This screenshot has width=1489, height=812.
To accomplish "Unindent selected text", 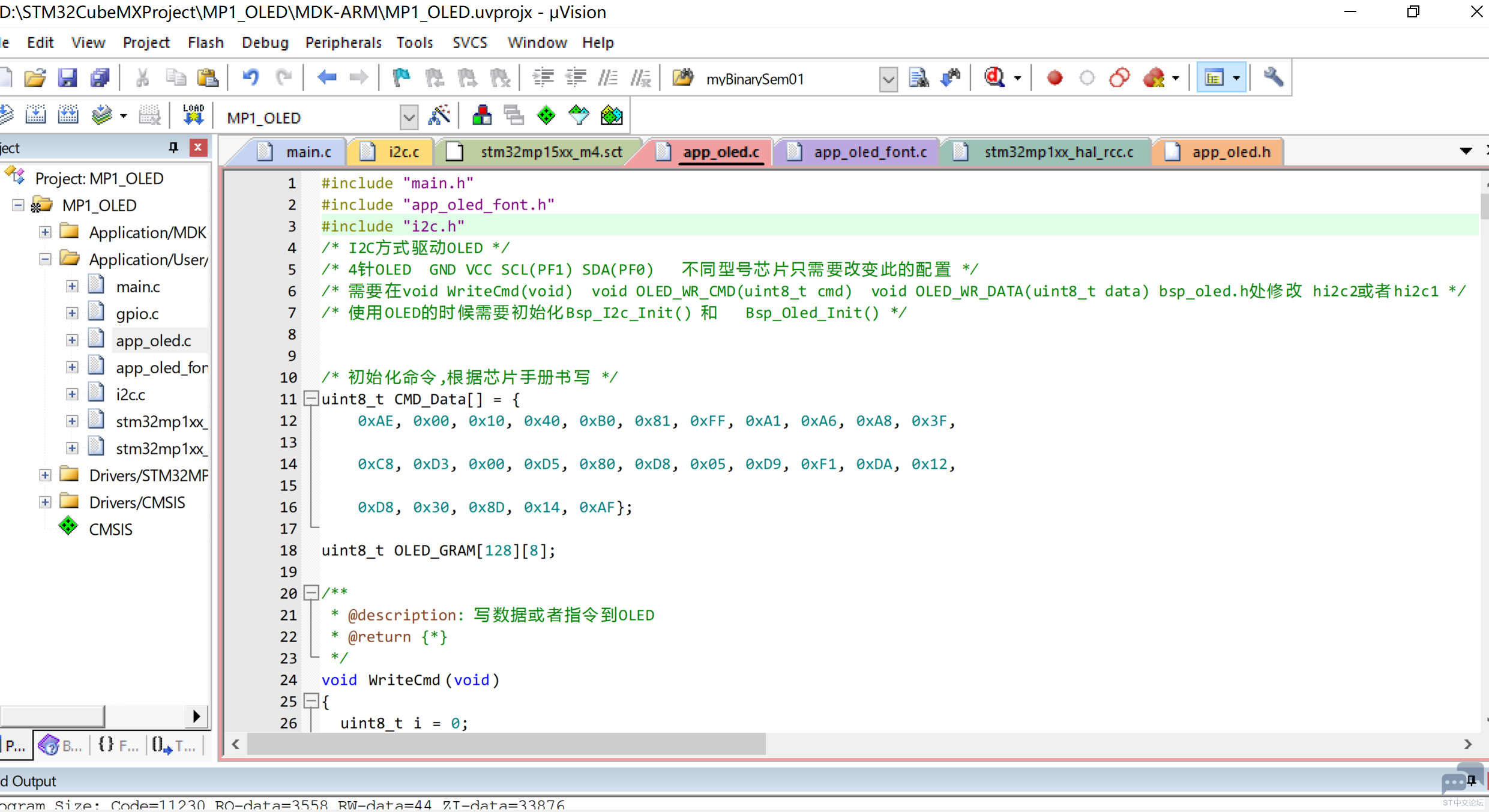I will [576, 78].
